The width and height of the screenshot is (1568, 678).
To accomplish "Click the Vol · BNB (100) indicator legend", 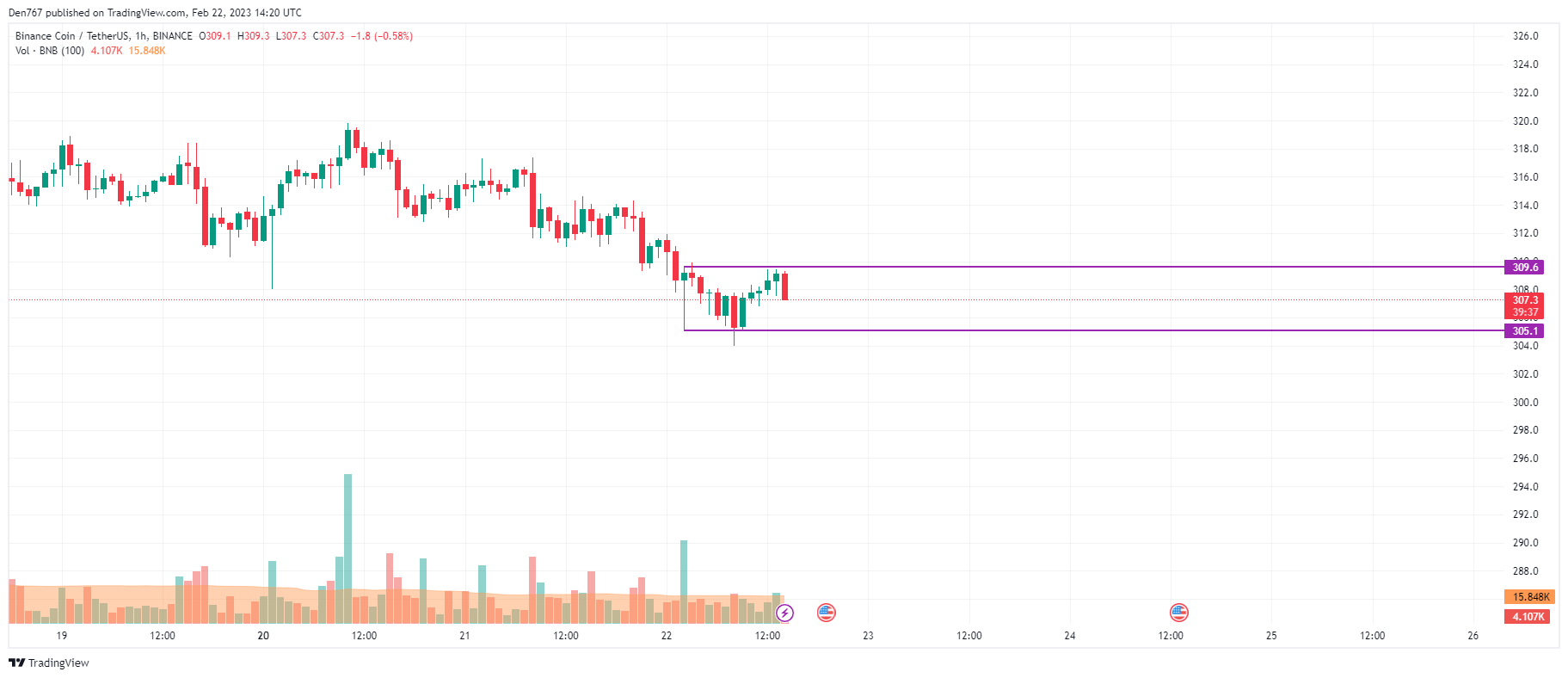I will point(50,51).
